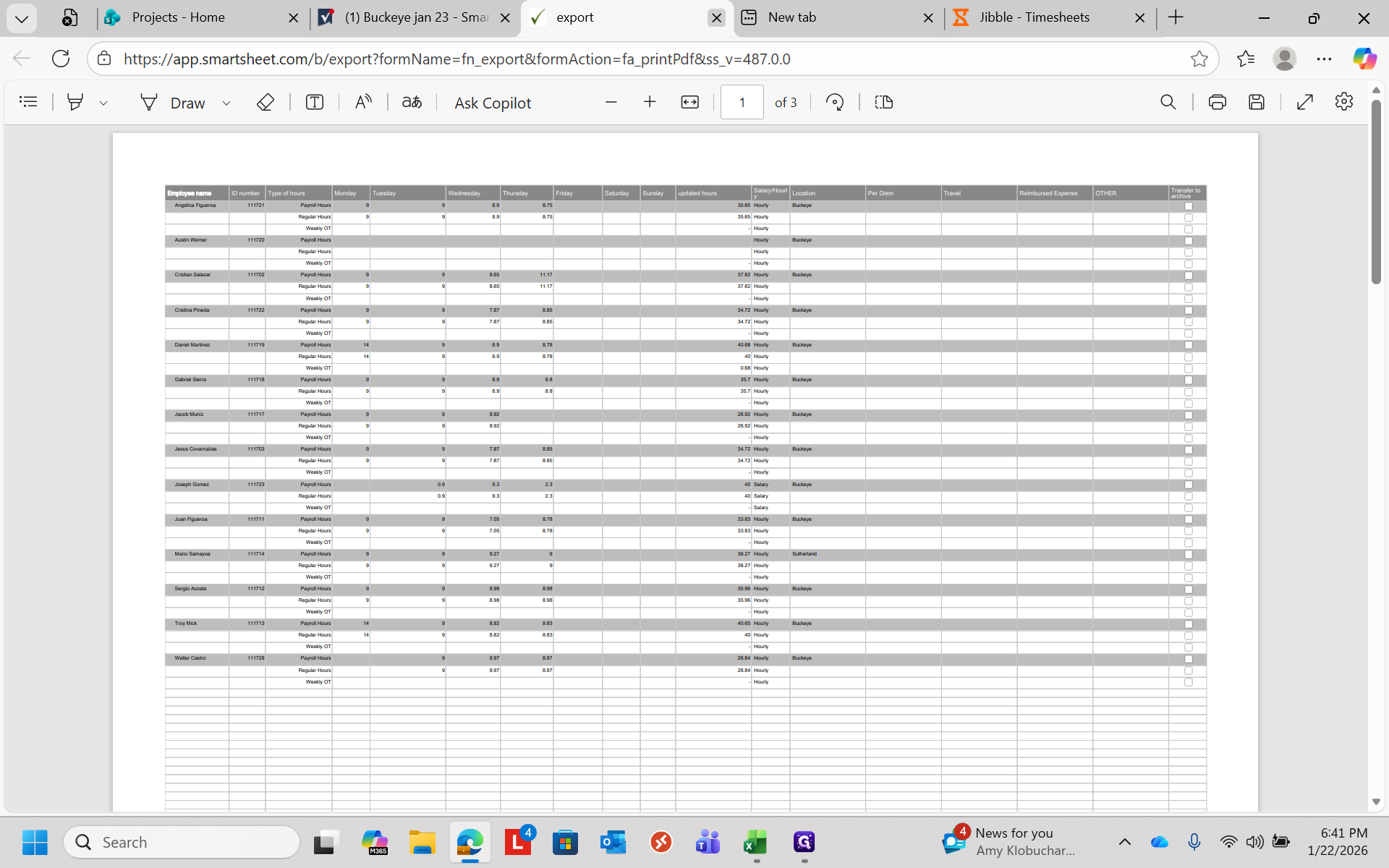This screenshot has width=1389, height=868.
Task: Click the Ask Copilot button
Action: pos(493,103)
